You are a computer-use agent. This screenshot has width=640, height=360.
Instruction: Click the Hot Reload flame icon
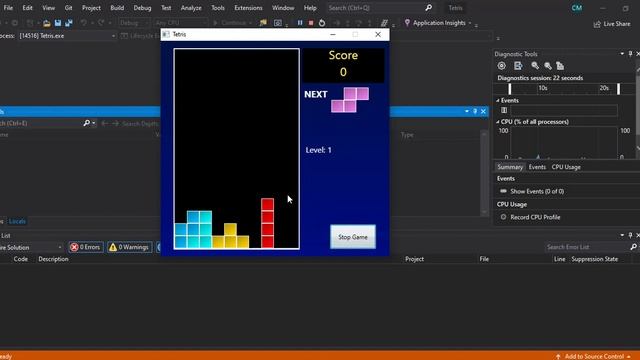click(x=263, y=23)
